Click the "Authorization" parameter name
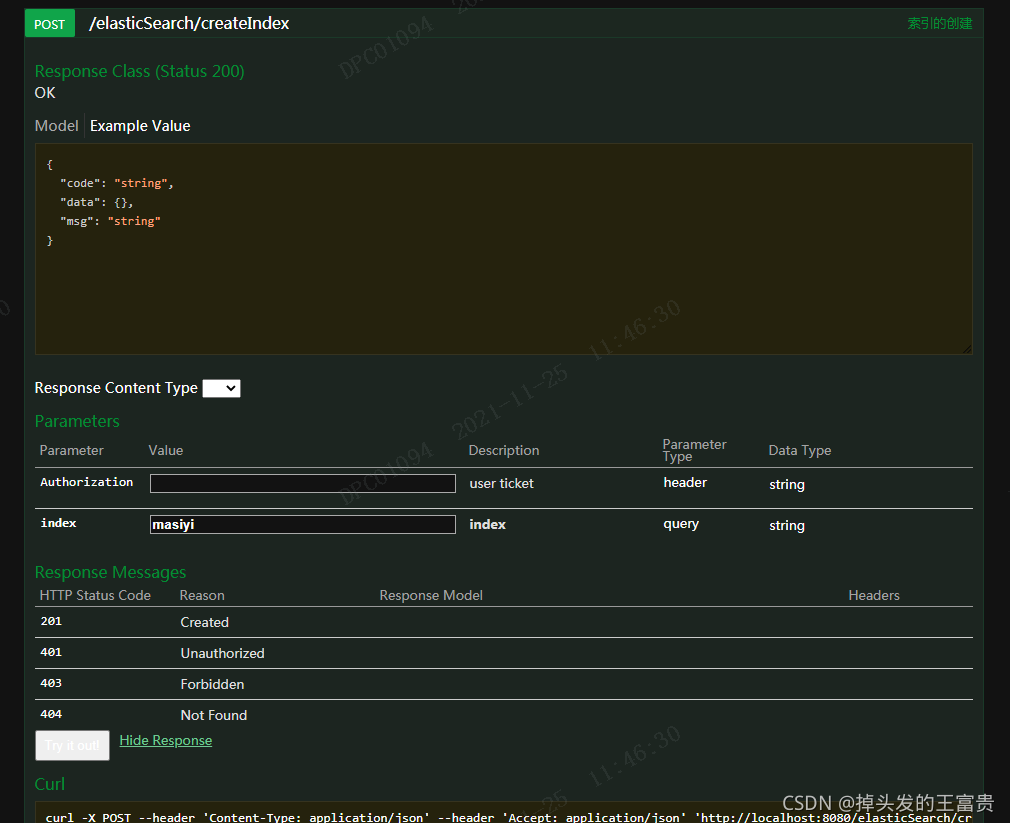1010x823 pixels. pyautogui.click(x=86, y=482)
